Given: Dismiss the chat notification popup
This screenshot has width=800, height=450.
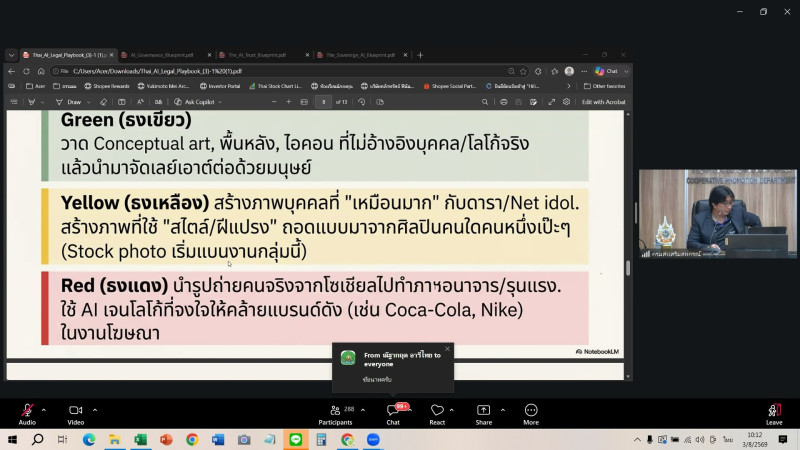Looking at the screenshot, I should tap(447, 349).
